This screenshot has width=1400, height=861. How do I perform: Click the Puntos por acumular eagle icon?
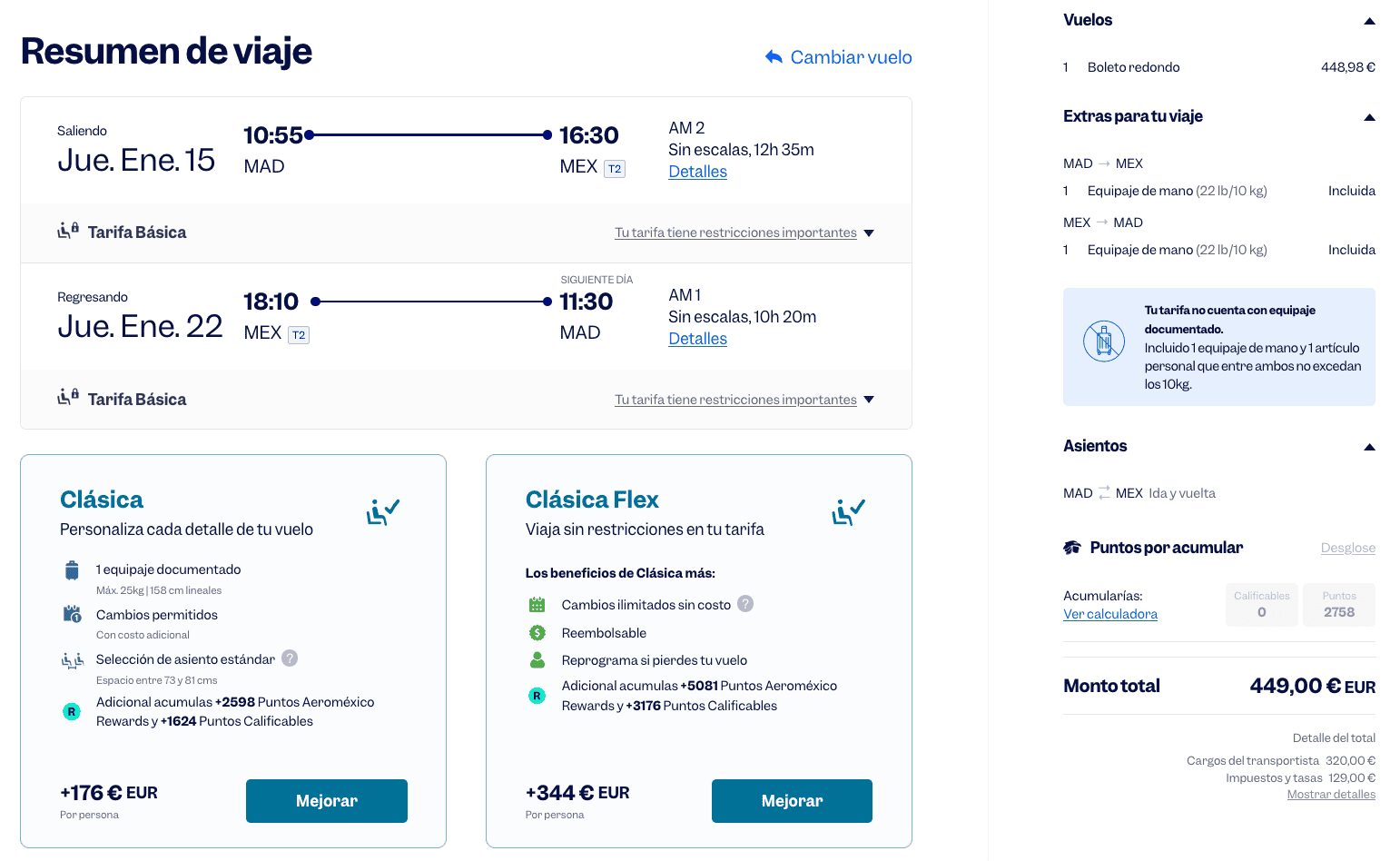point(1072,548)
